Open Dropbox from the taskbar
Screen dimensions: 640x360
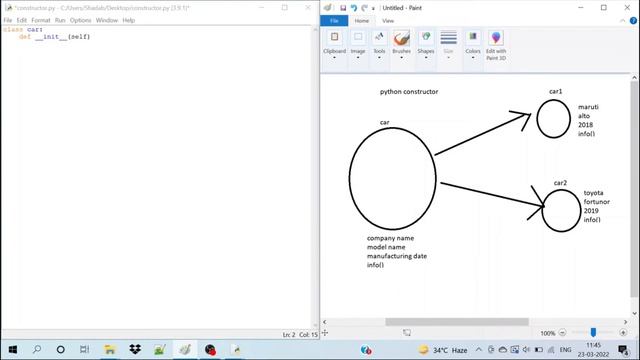tap(135, 349)
